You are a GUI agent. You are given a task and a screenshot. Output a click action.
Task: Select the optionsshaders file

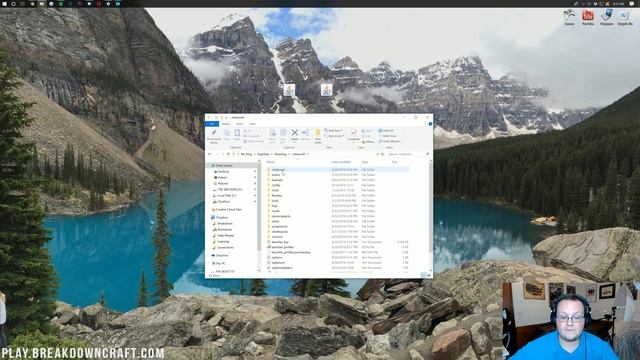point(282,268)
